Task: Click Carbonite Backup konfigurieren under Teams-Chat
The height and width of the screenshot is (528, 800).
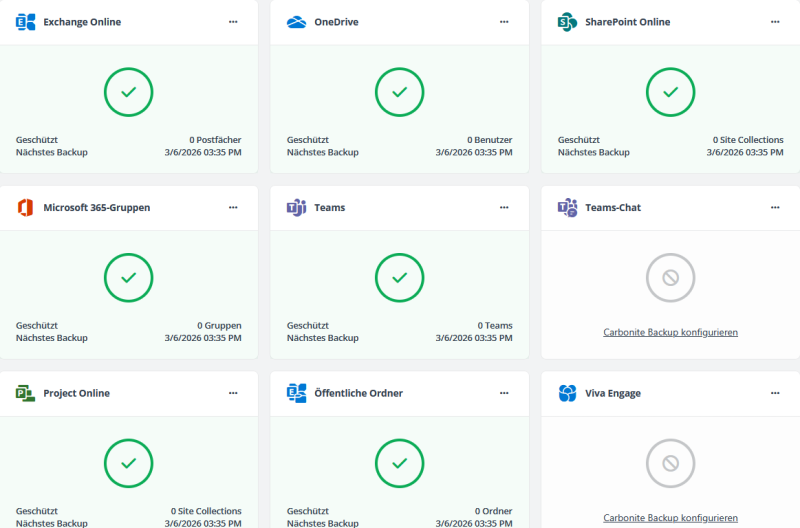Action: (x=670, y=332)
